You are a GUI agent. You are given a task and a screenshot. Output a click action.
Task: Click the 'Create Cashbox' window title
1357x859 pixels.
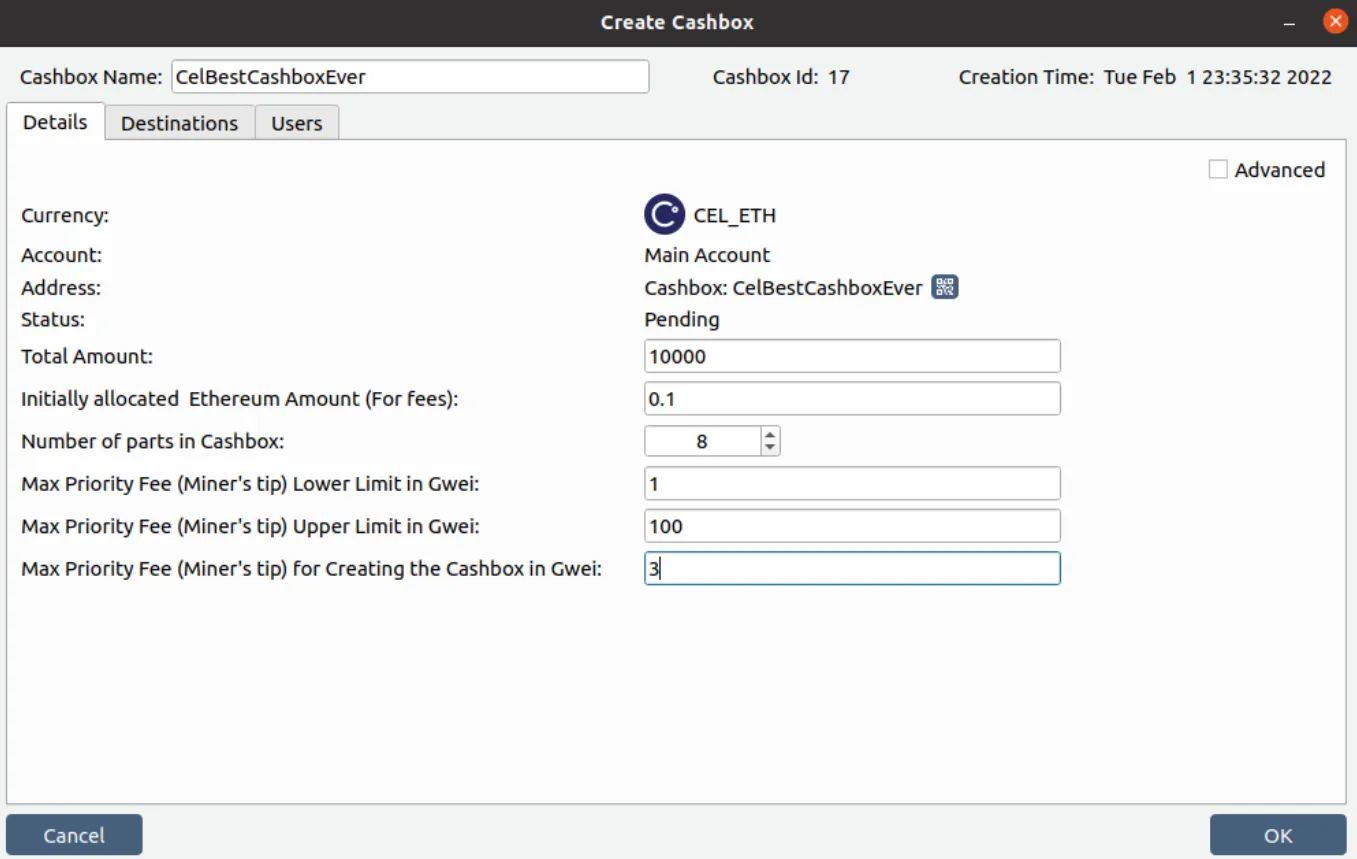tap(677, 22)
